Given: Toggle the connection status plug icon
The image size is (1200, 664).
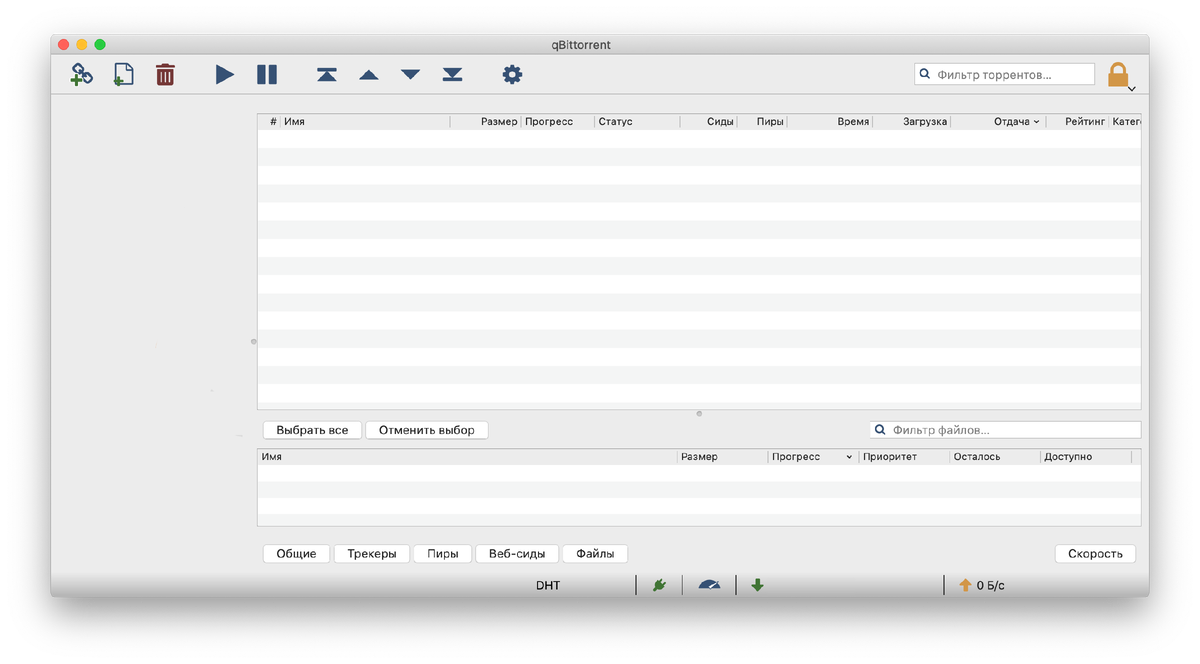Looking at the screenshot, I should tap(660, 585).
